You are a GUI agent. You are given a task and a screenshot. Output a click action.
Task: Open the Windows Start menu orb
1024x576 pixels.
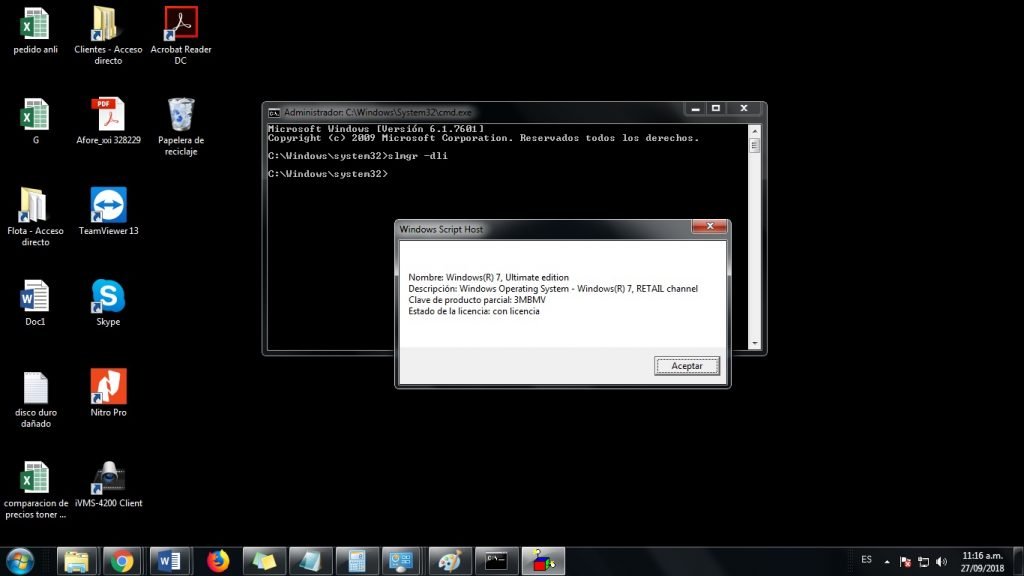[x=20, y=562]
